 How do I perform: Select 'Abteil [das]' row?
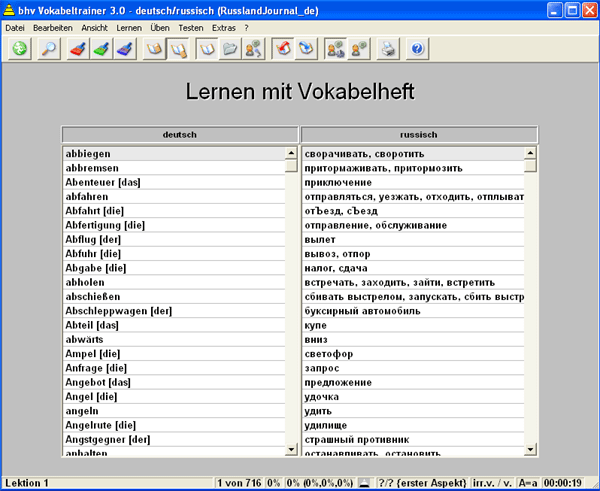pos(174,325)
